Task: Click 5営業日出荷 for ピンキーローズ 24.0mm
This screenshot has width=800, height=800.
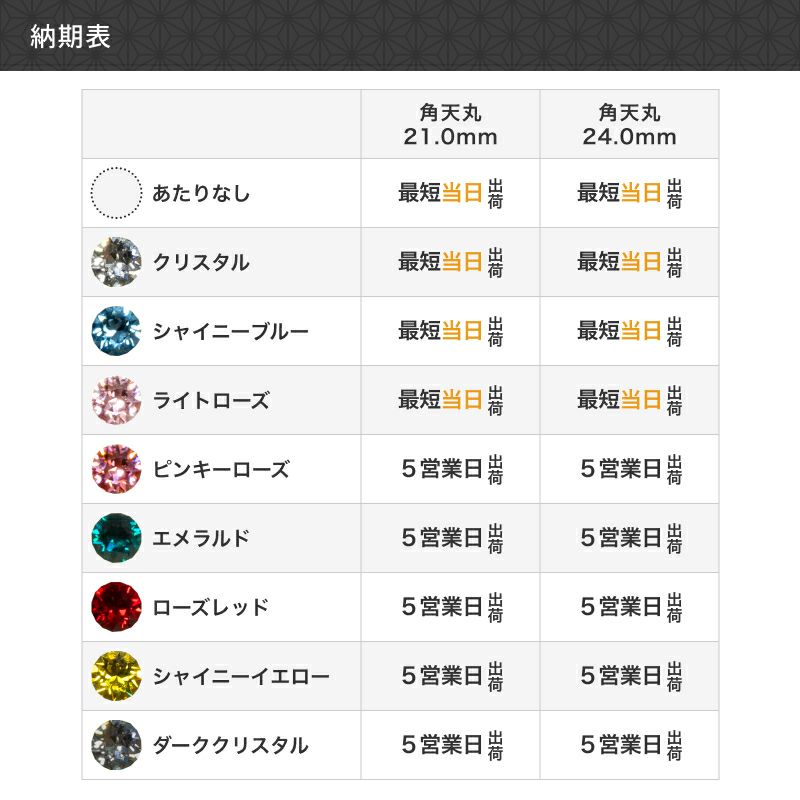Action: pos(629,469)
